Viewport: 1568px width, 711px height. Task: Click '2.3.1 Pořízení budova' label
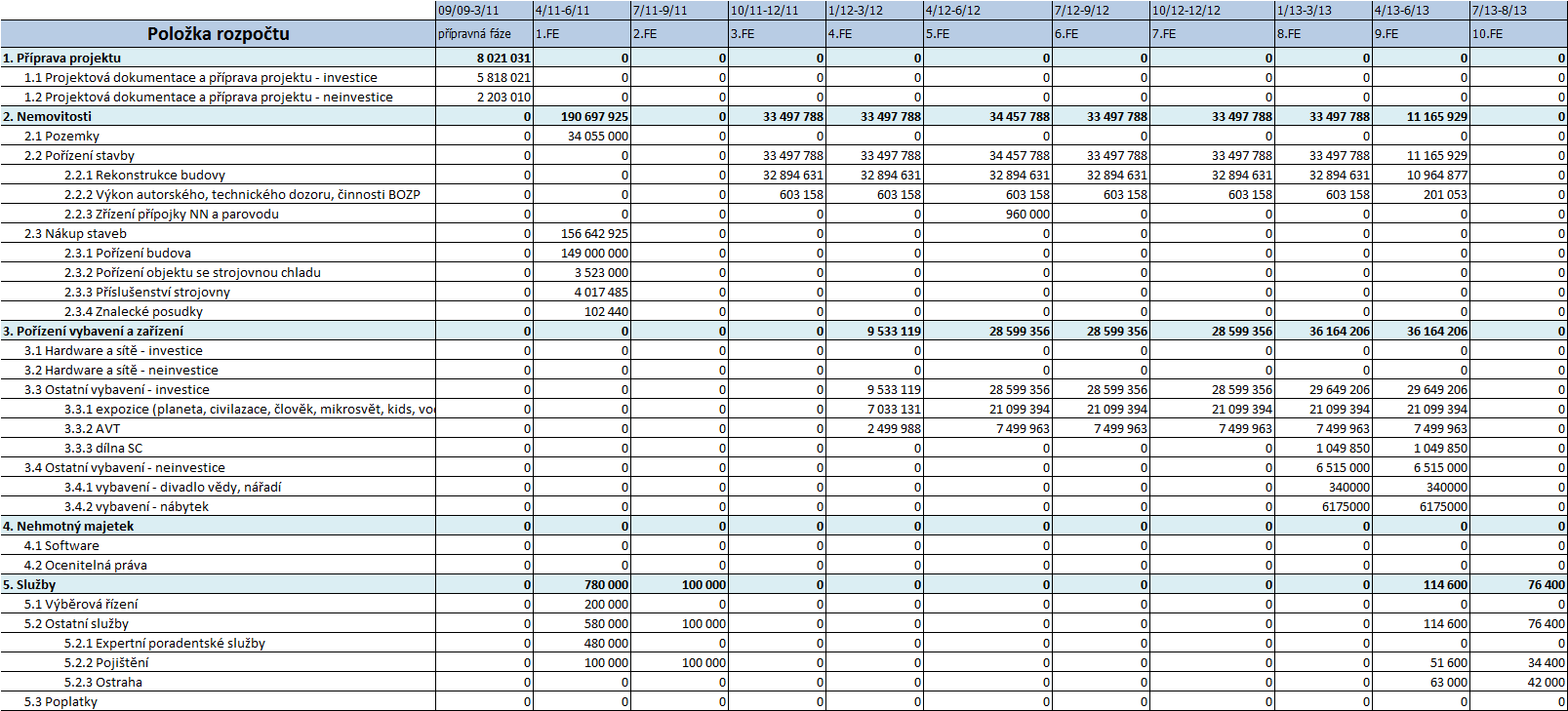[x=128, y=253]
